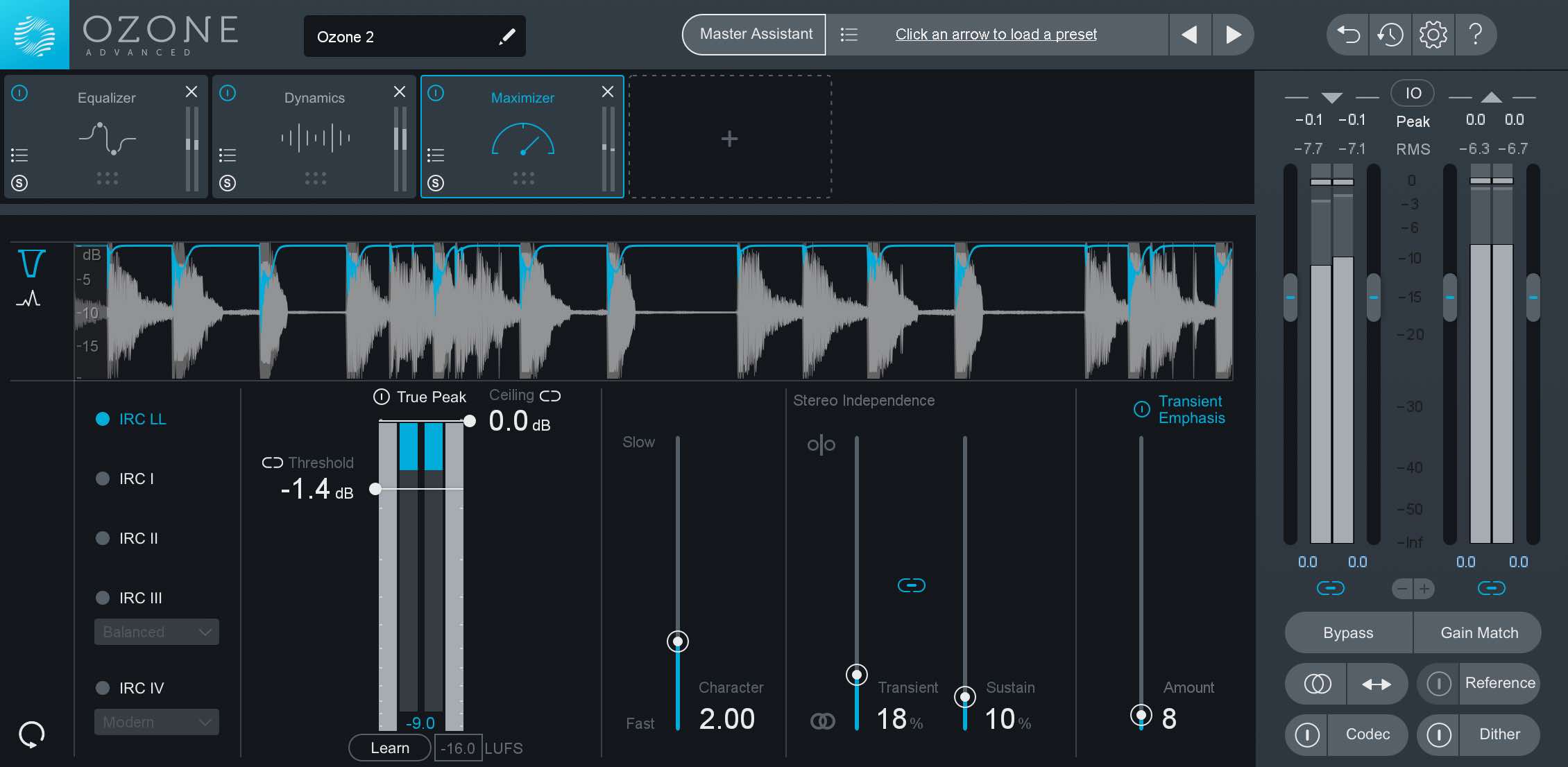Open the stereo channel swap icon
Viewport: 1568px width, 767px height.
(x=1377, y=683)
